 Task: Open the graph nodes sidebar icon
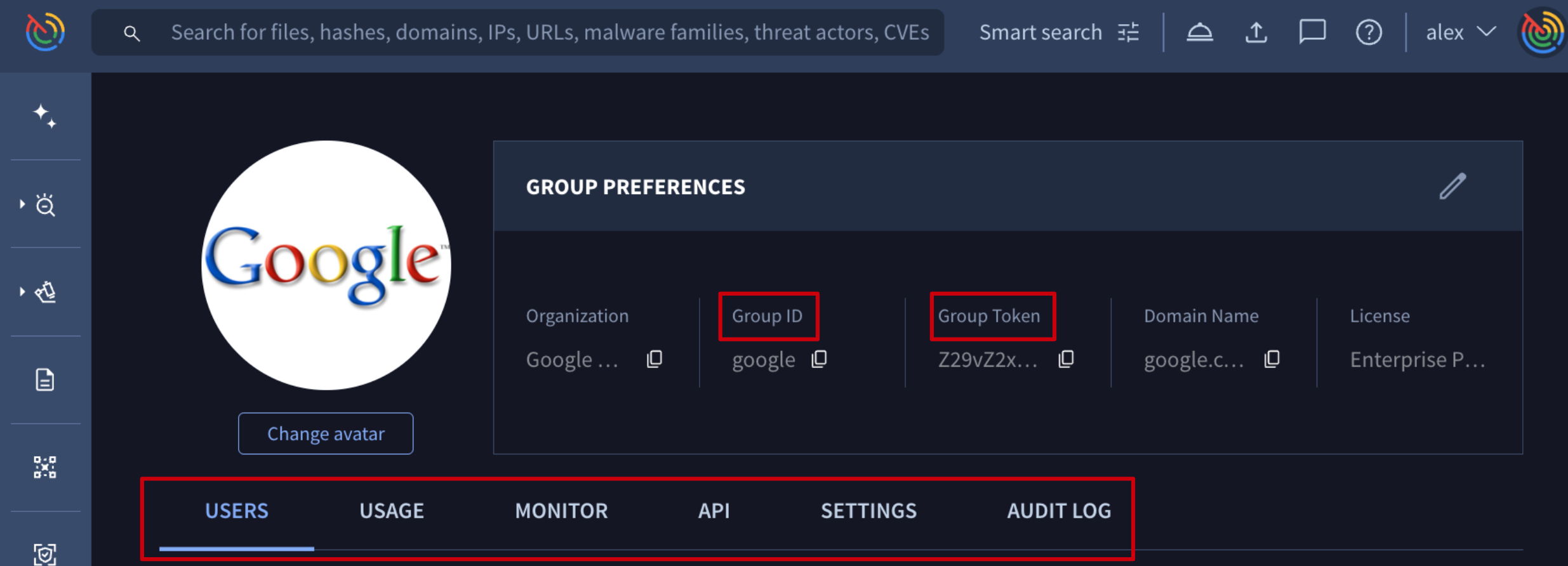point(45,467)
